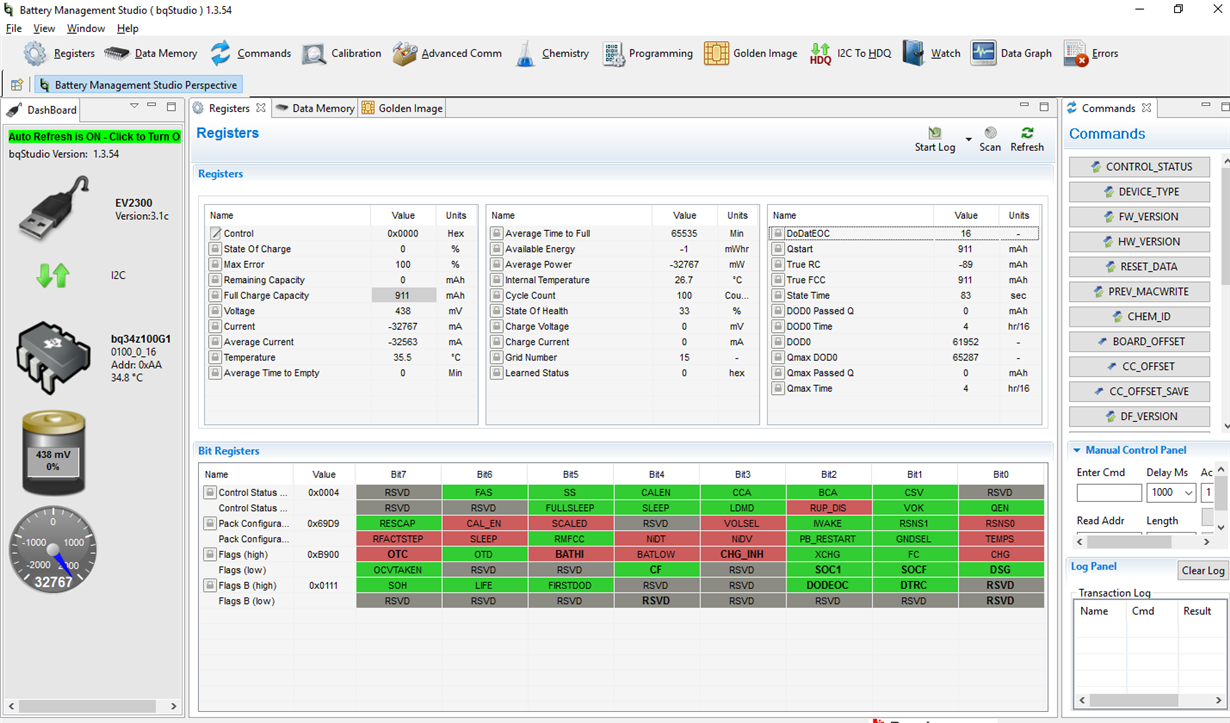Click the Clear Log button
This screenshot has width=1230, height=723.
click(1203, 571)
